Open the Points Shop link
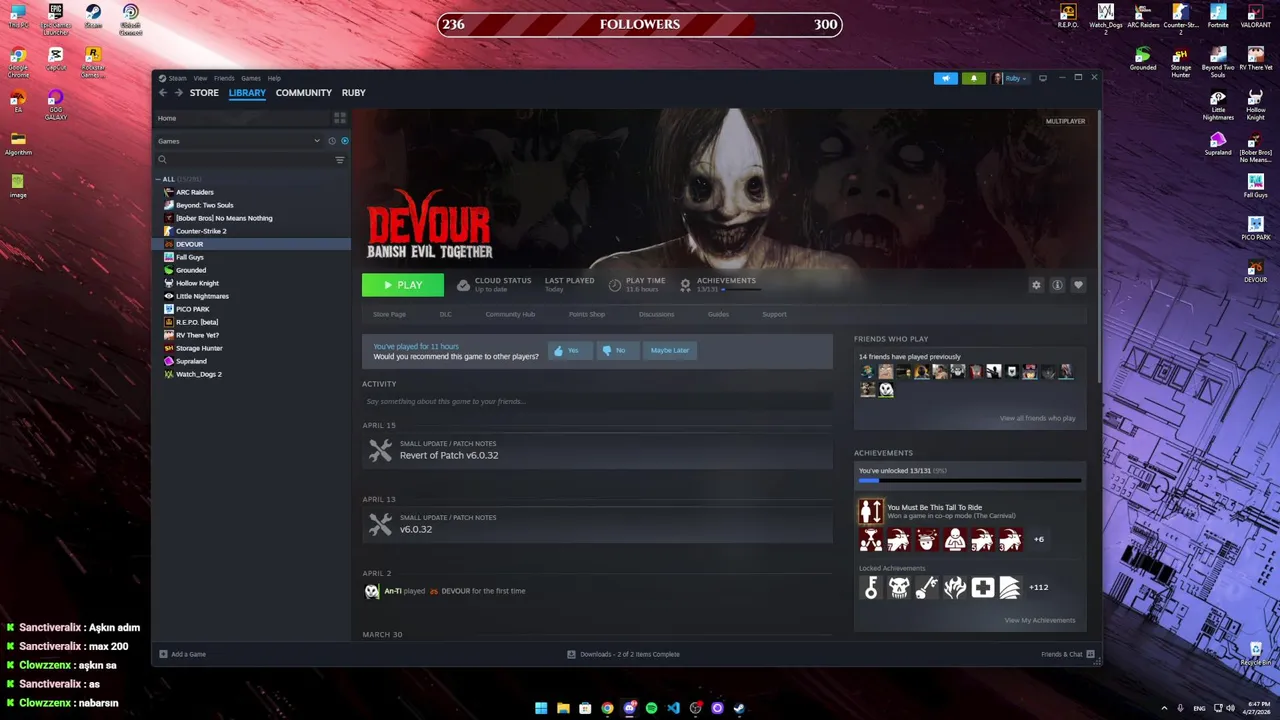This screenshot has height=720, width=1280. coord(587,314)
